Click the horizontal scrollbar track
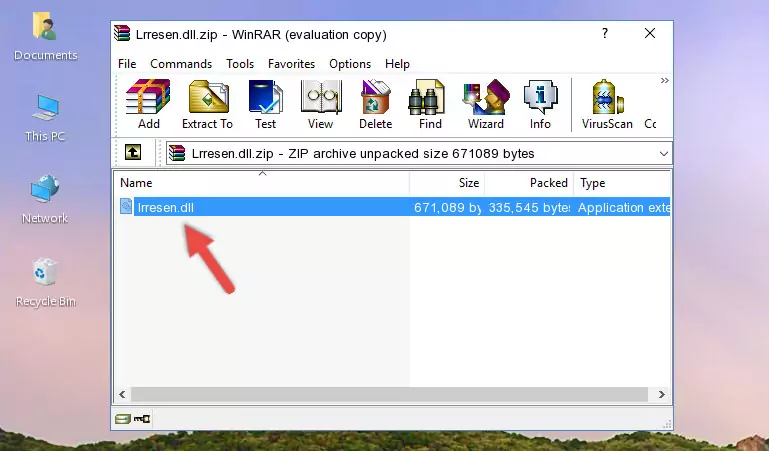Screen dimensions: 769x451 [x=389, y=394]
